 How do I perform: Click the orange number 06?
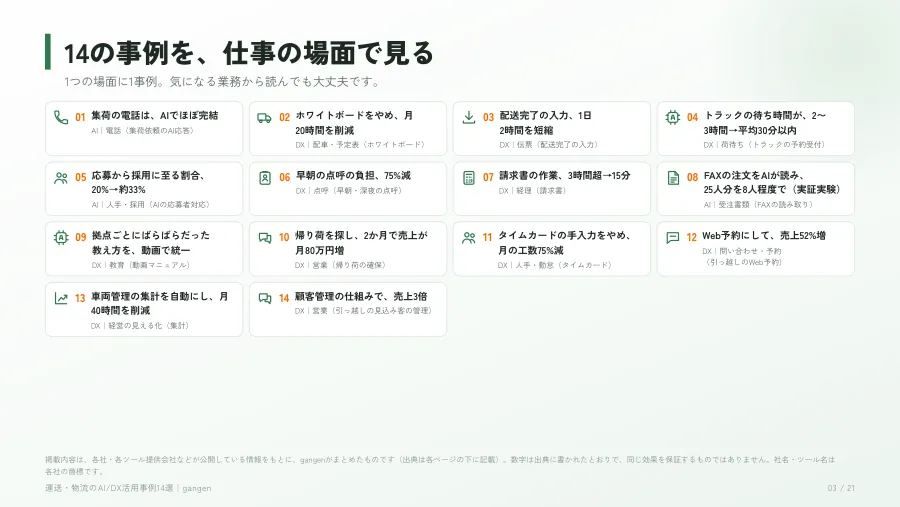(284, 177)
